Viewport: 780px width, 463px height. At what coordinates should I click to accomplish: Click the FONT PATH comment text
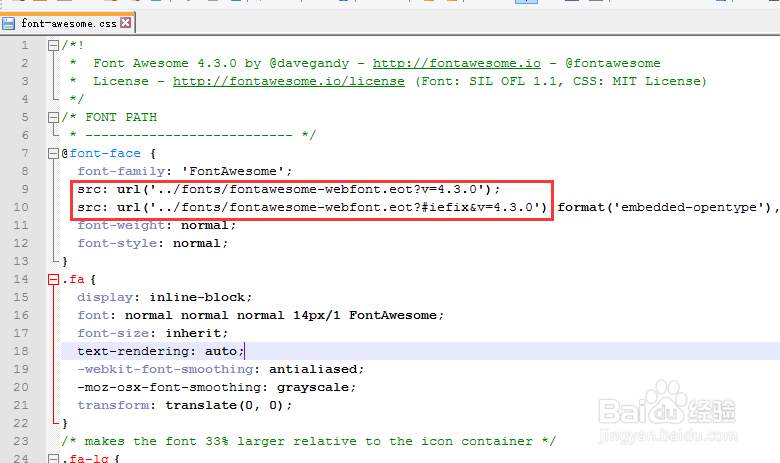pos(121,117)
